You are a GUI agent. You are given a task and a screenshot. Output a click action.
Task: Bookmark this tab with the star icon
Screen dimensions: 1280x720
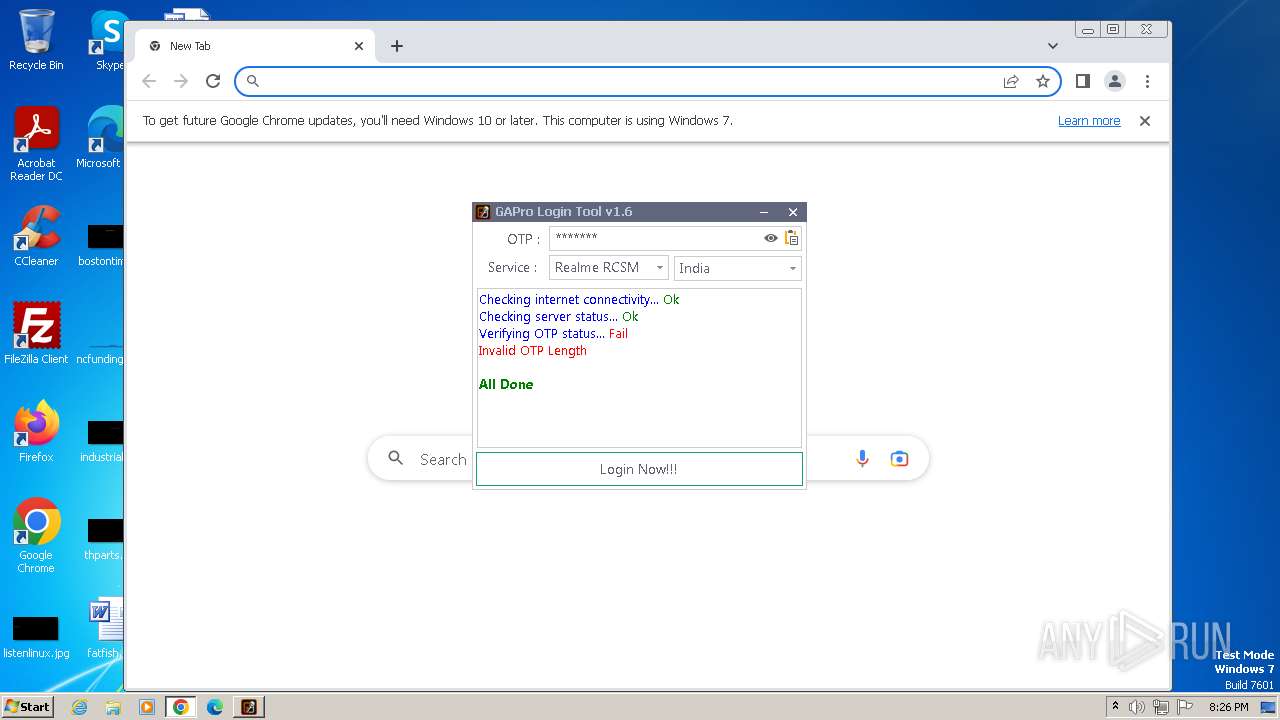click(x=1043, y=81)
